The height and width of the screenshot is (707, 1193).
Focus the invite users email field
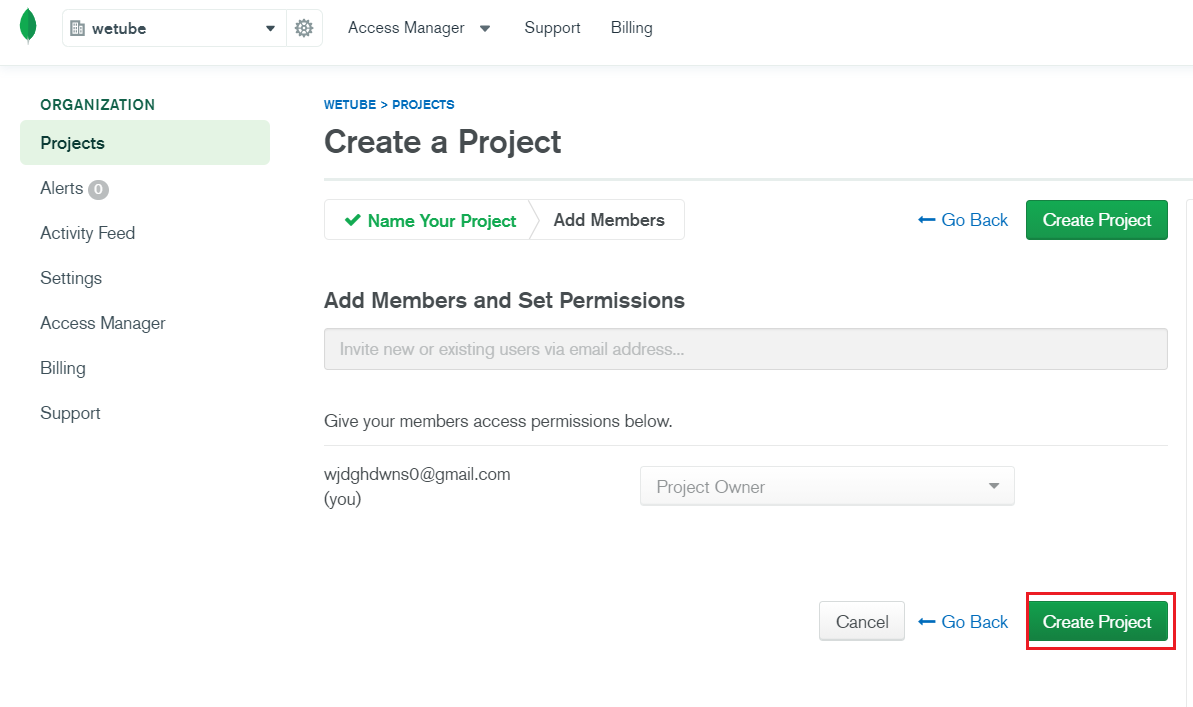(745, 350)
